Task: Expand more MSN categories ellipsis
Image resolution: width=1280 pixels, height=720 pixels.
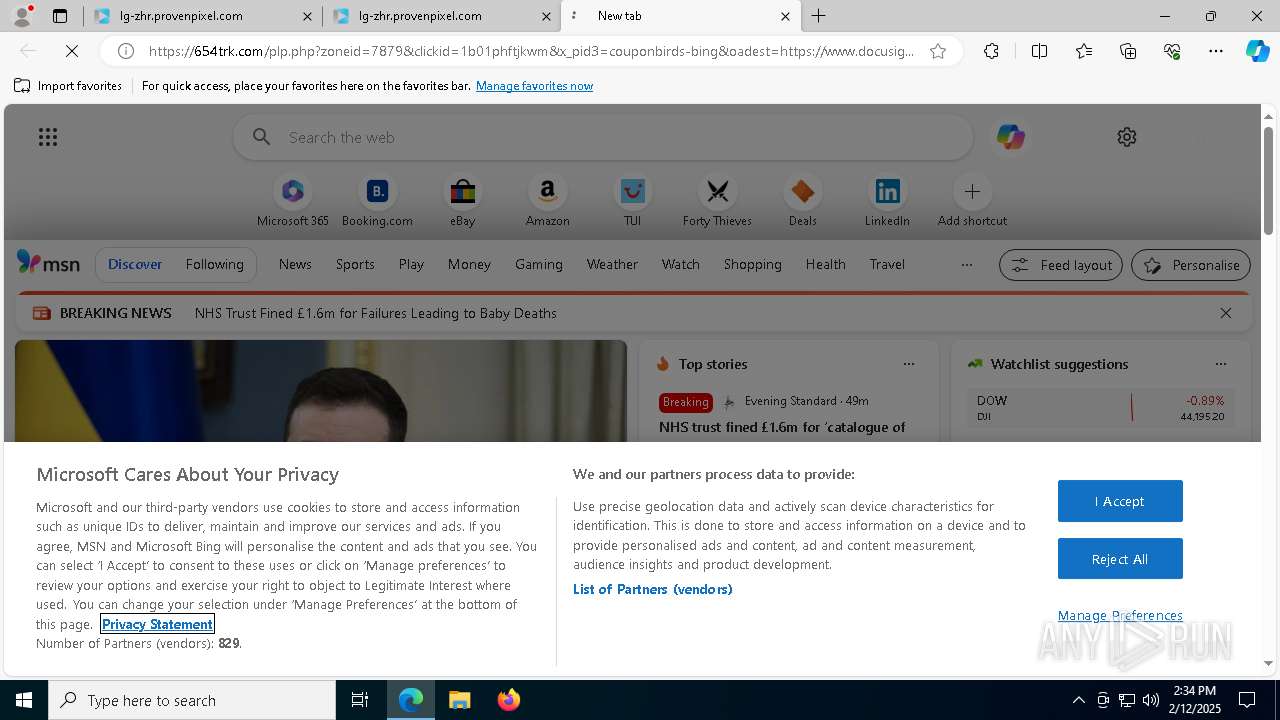Action: pos(966,265)
